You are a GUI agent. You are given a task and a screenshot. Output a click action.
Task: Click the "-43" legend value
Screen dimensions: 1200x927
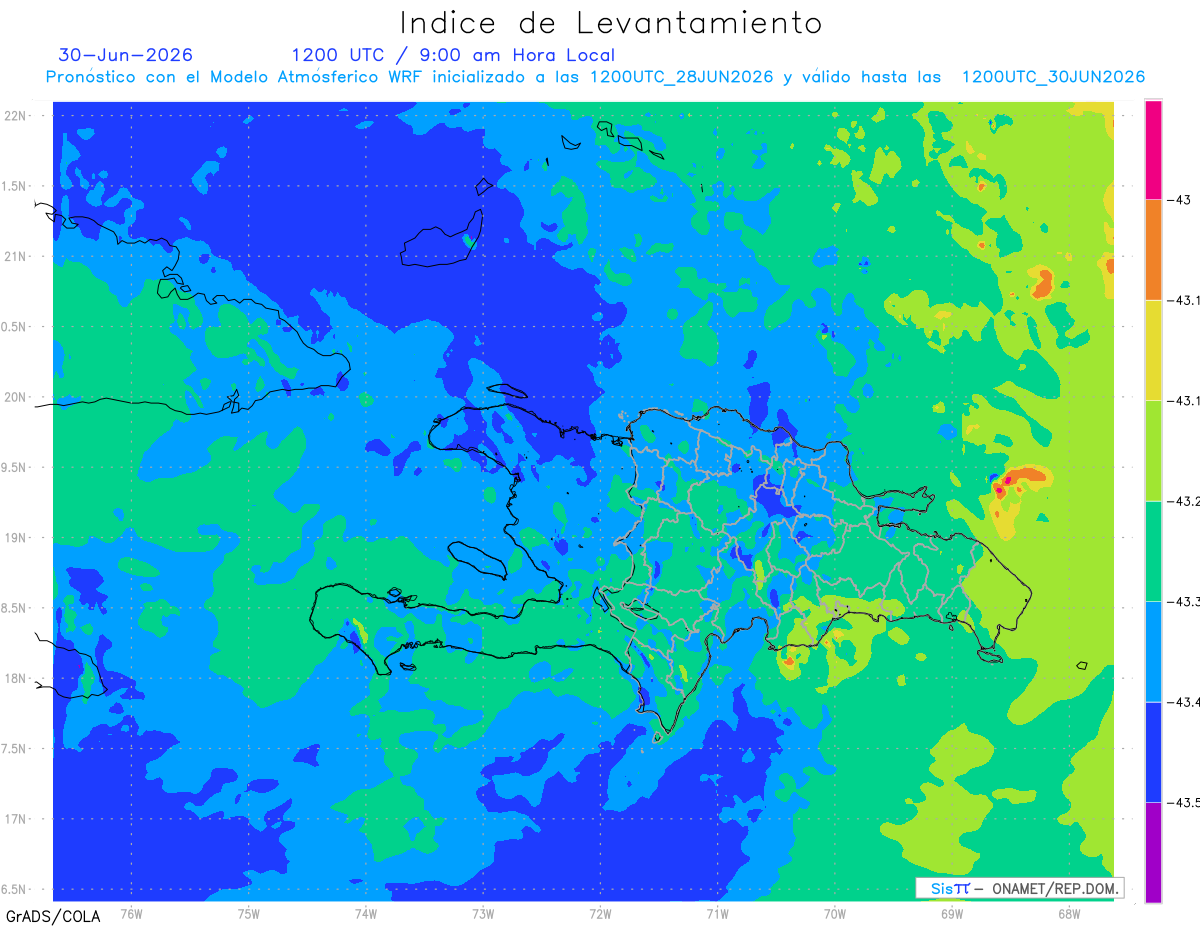(x=1181, y=200)
